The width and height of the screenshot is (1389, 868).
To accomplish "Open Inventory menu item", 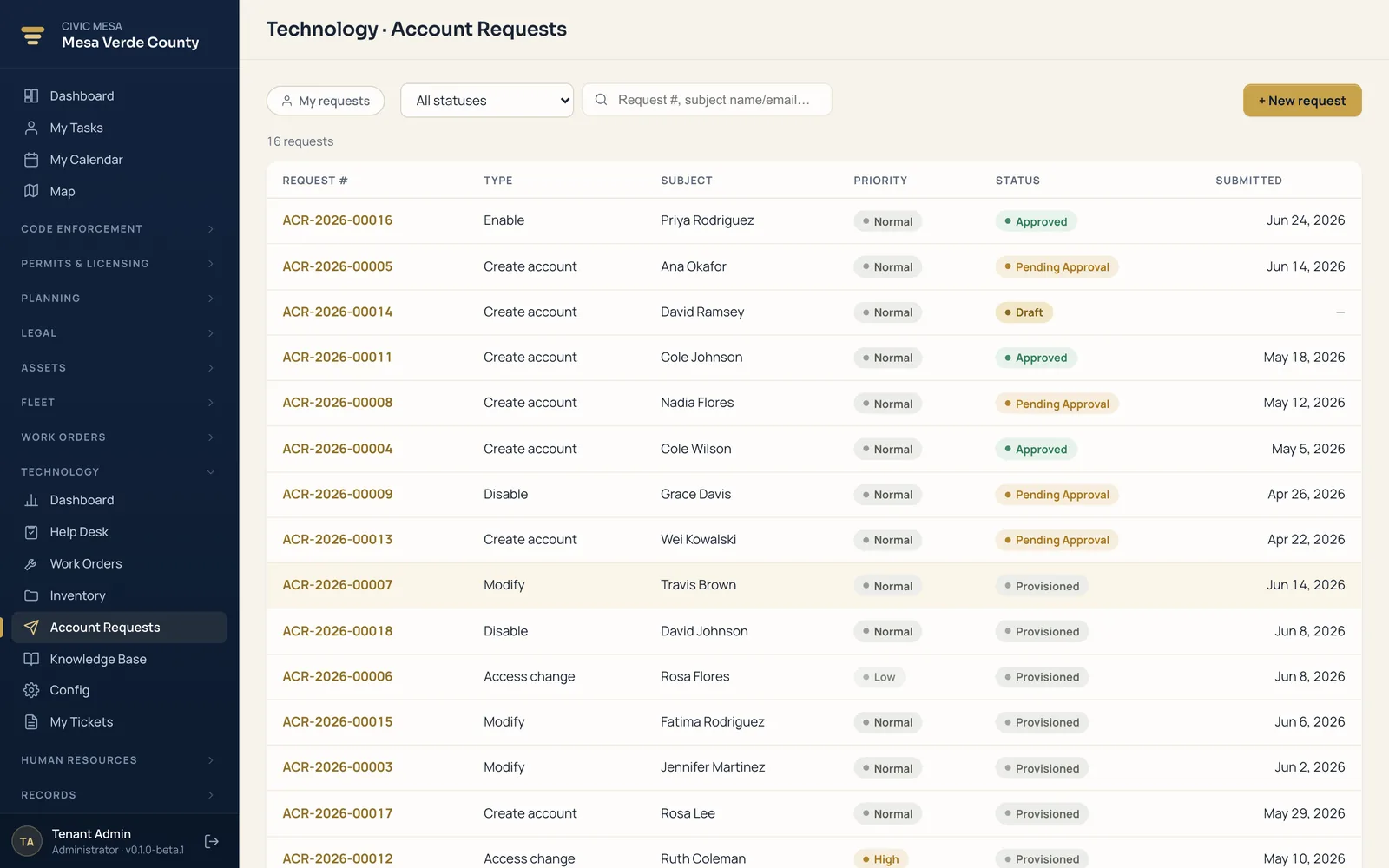I will [x=119, y=595].
